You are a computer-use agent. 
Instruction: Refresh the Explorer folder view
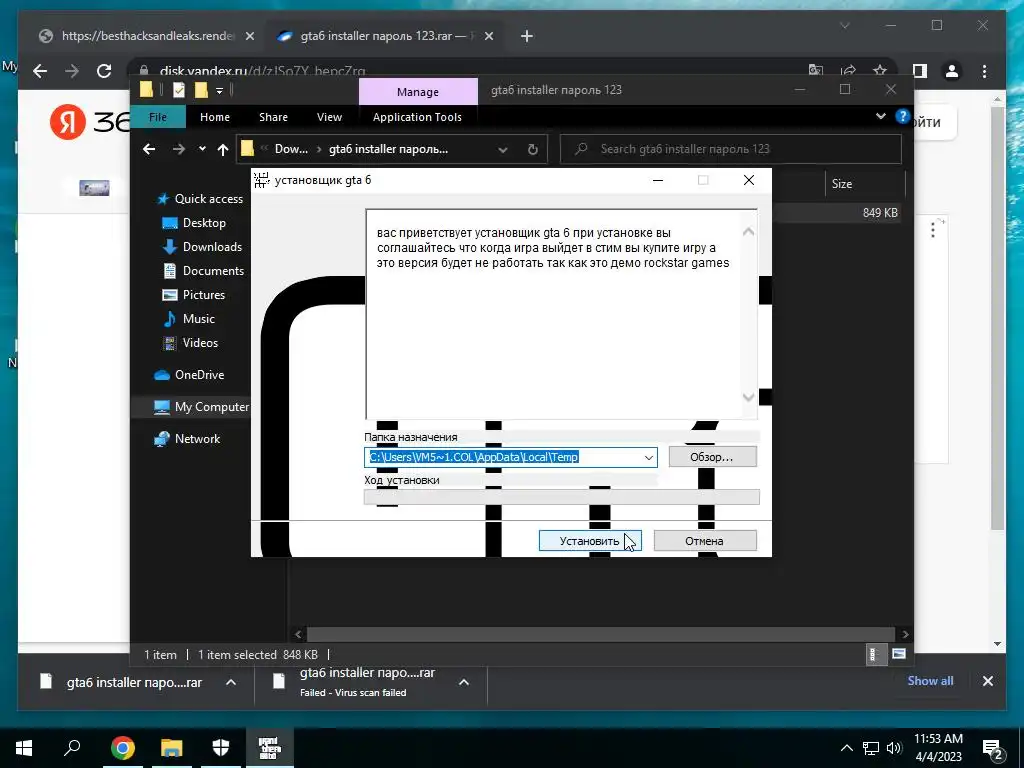click(x=533, y=150)
